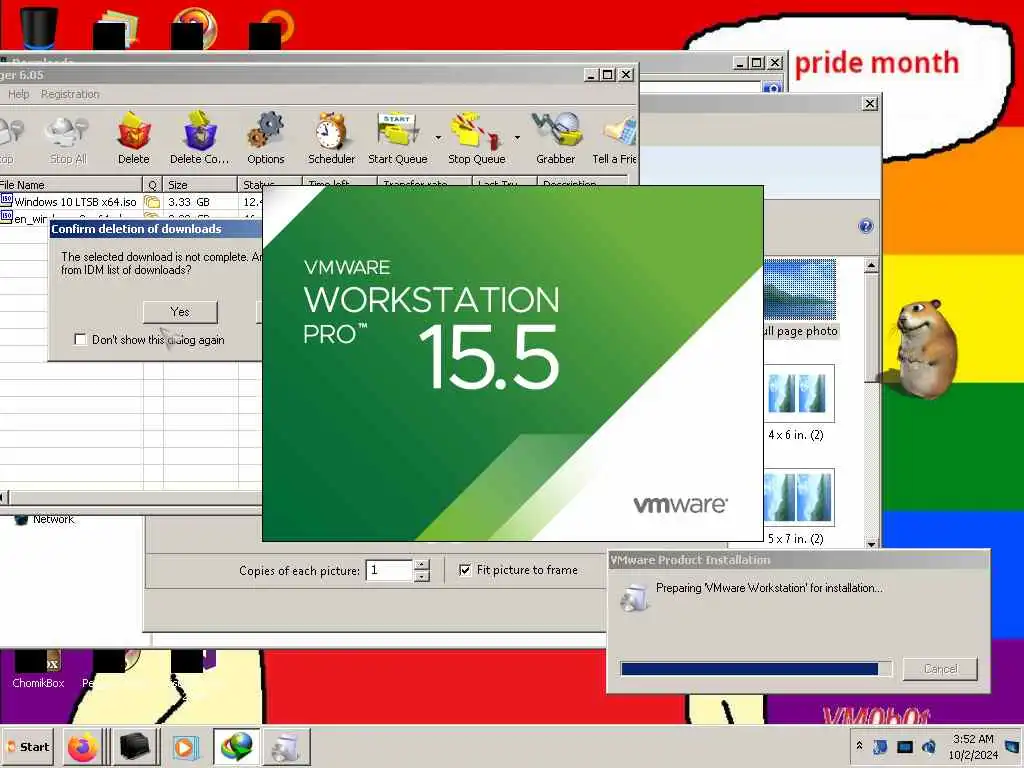
Task: Click the black printer taskbar icon
Action: 135,746
